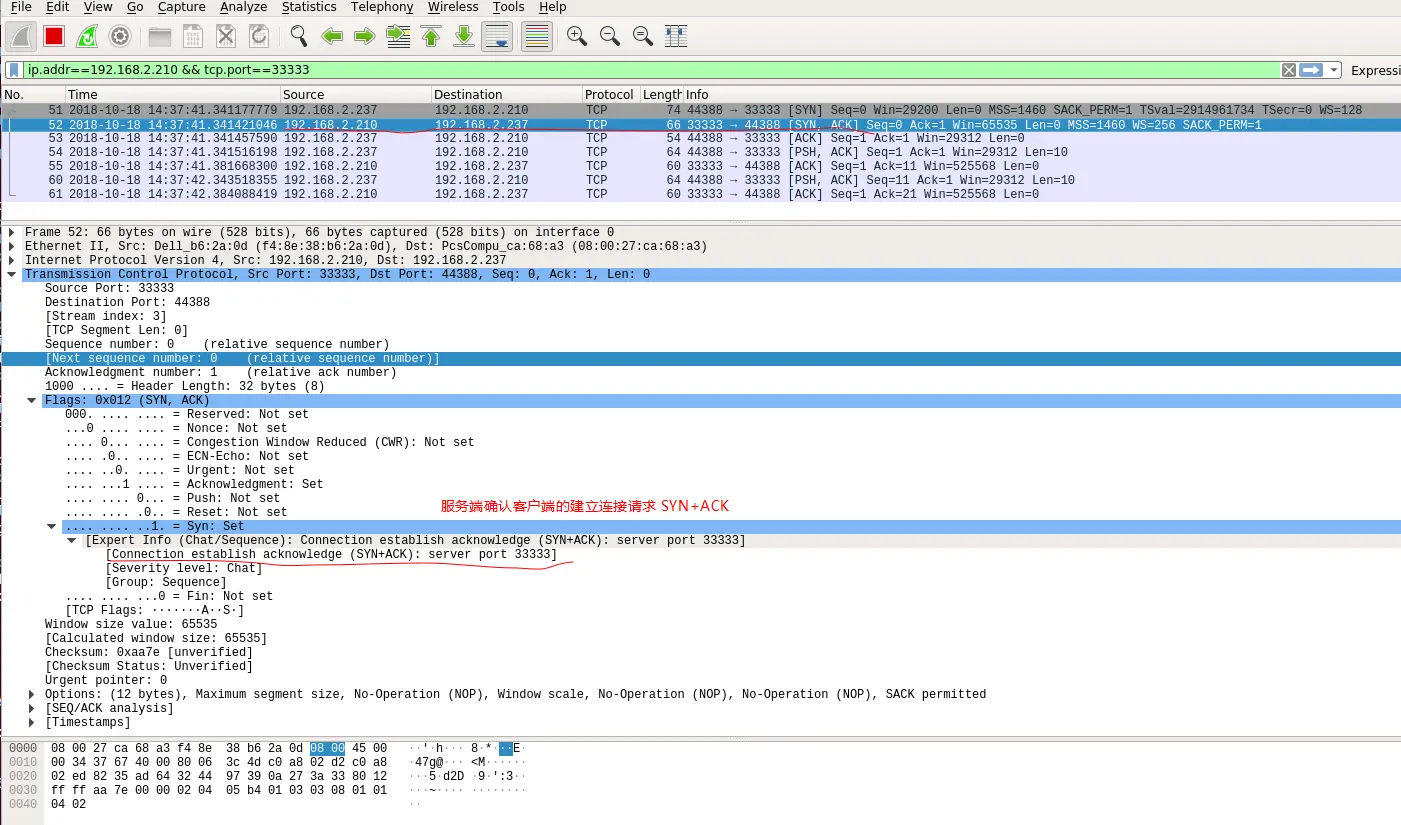Select packet 54, the first PSH, ACK
This screenshot has height=825, width=1401.
click(700, 152)
